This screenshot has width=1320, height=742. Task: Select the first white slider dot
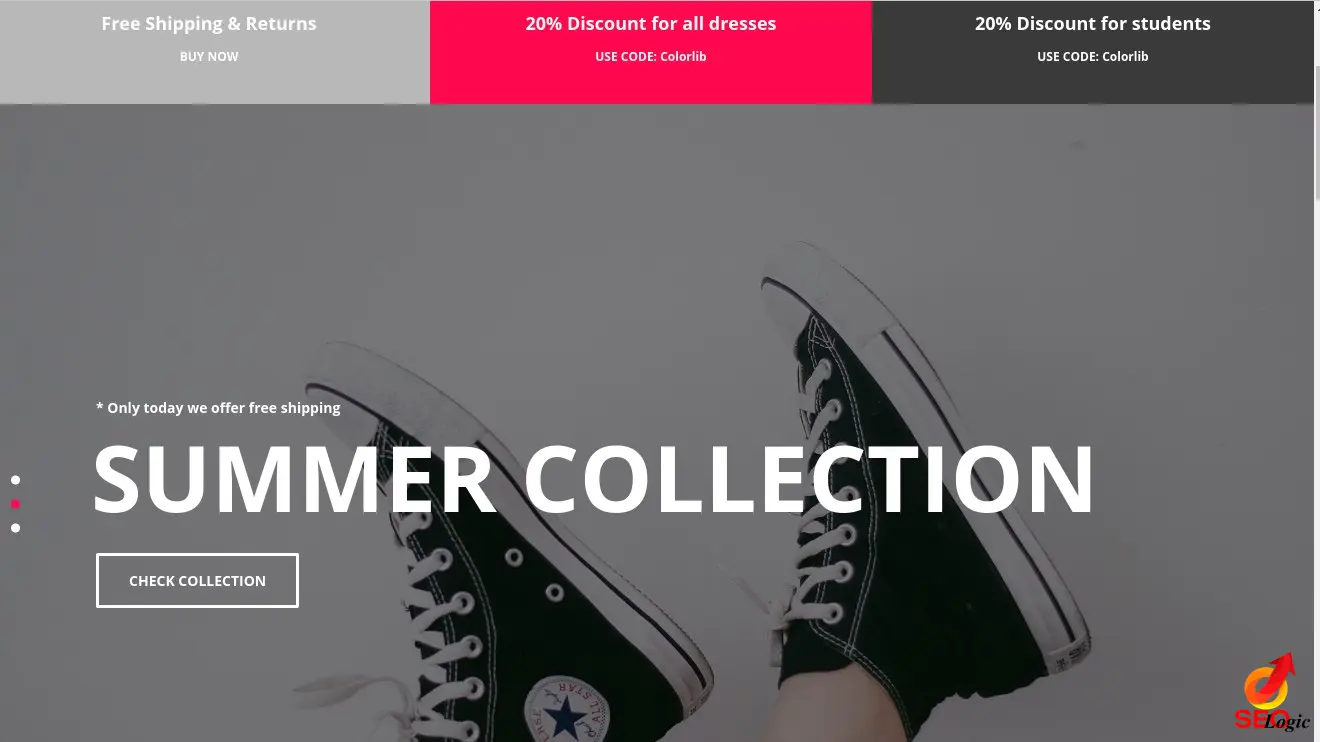15,480
